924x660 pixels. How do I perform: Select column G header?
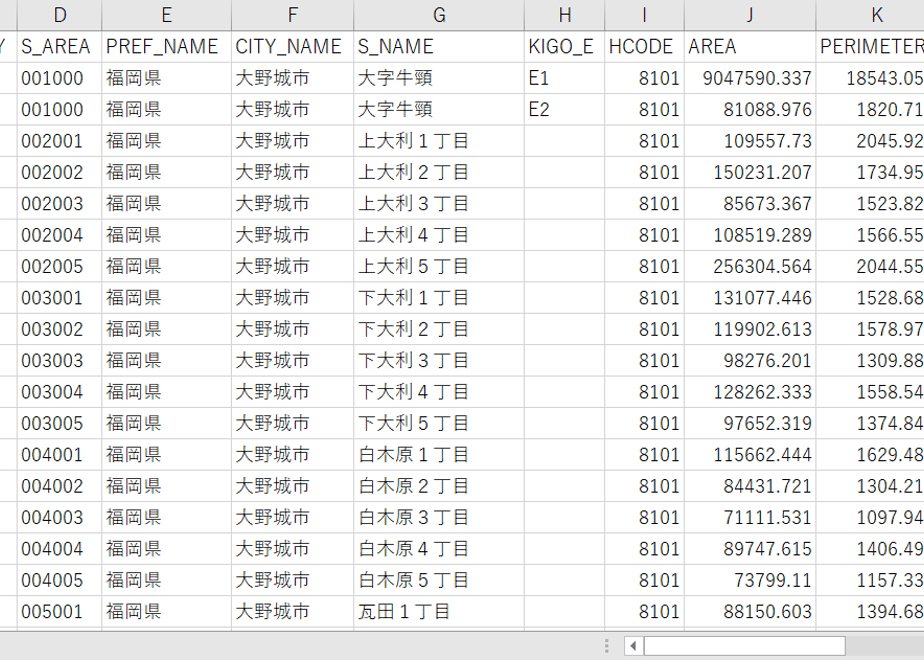point(439,15)
